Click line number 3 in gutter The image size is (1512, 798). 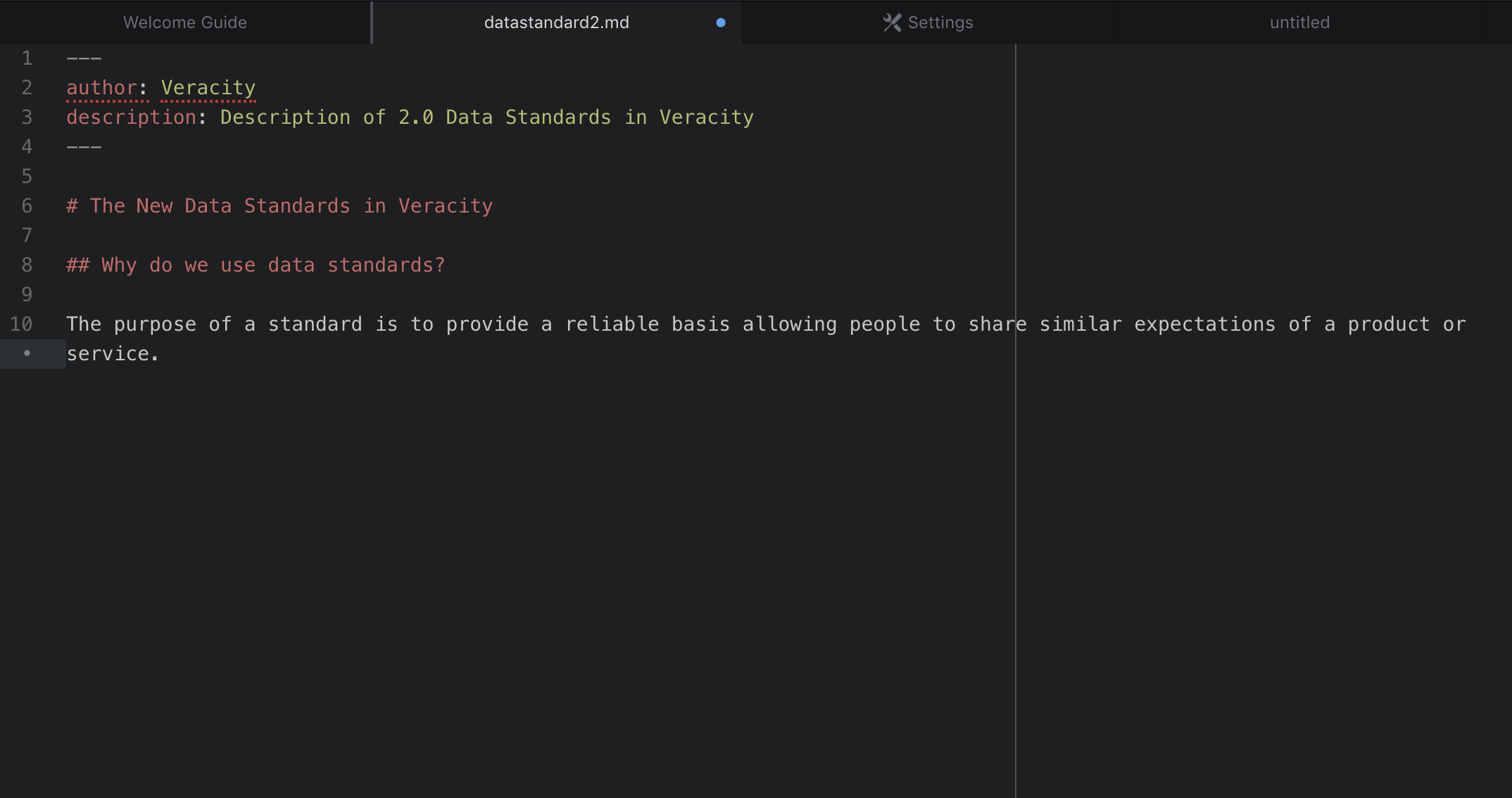(x=27, y=117)
